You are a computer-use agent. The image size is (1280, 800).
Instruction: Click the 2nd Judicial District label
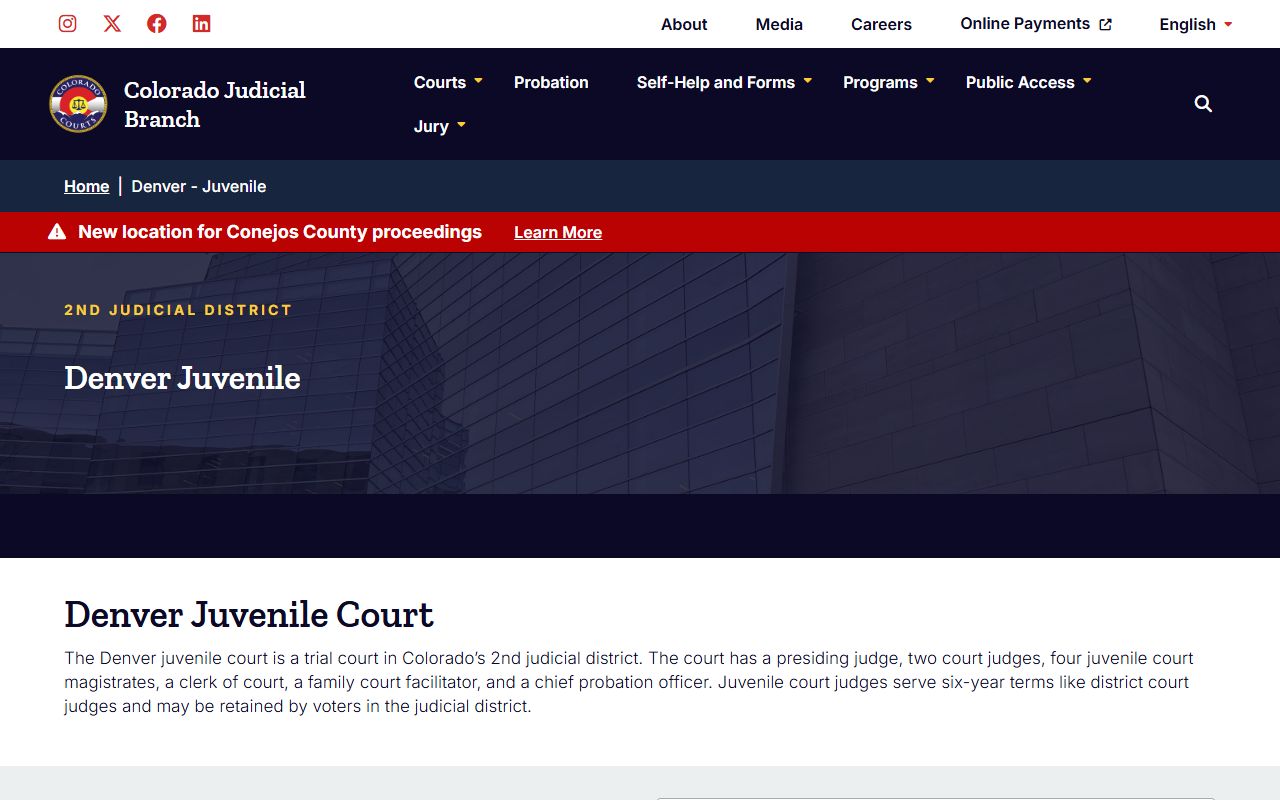pos(178,310)
